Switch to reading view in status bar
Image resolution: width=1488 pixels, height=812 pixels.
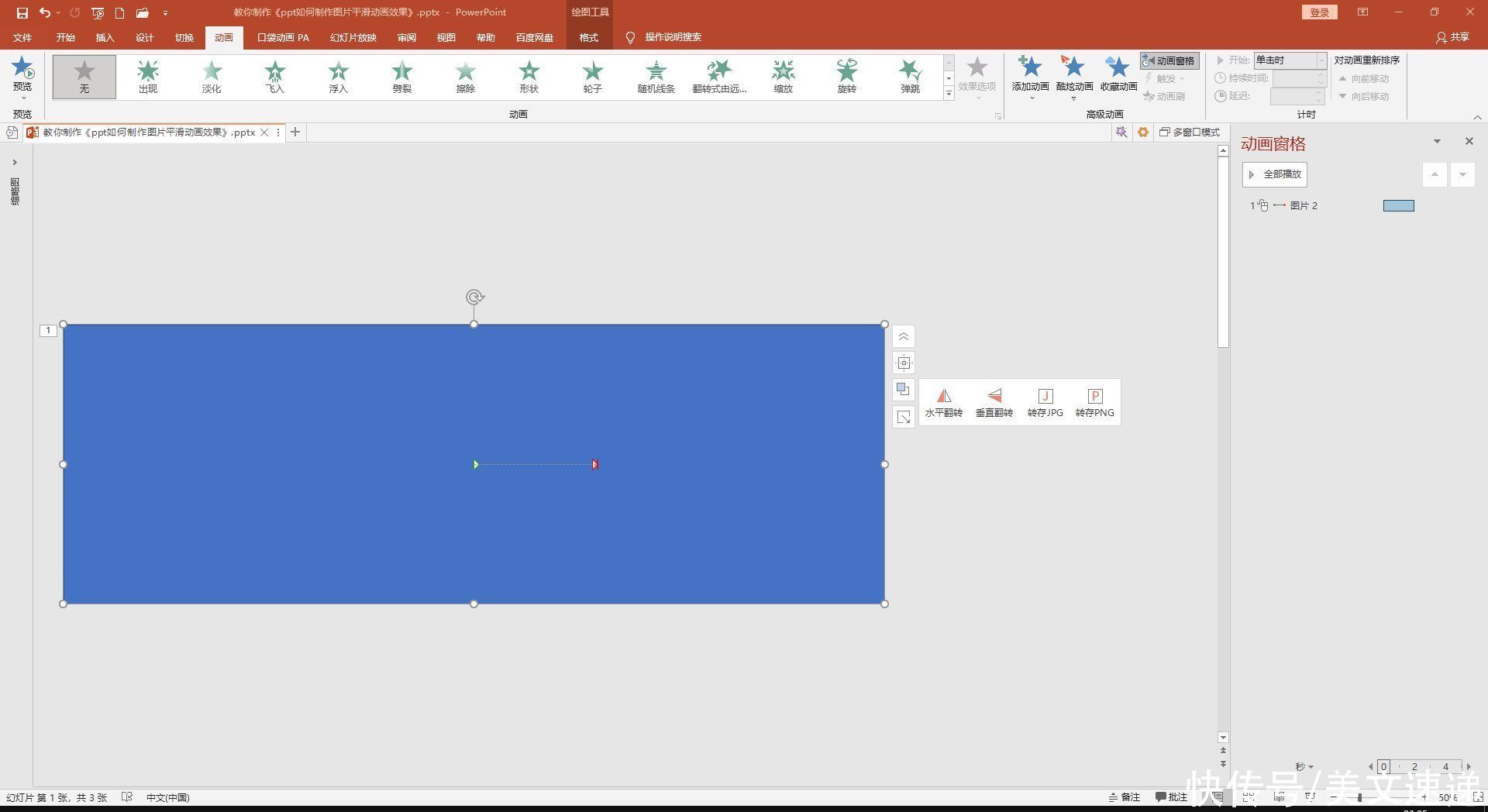[x=1280, y=797]
